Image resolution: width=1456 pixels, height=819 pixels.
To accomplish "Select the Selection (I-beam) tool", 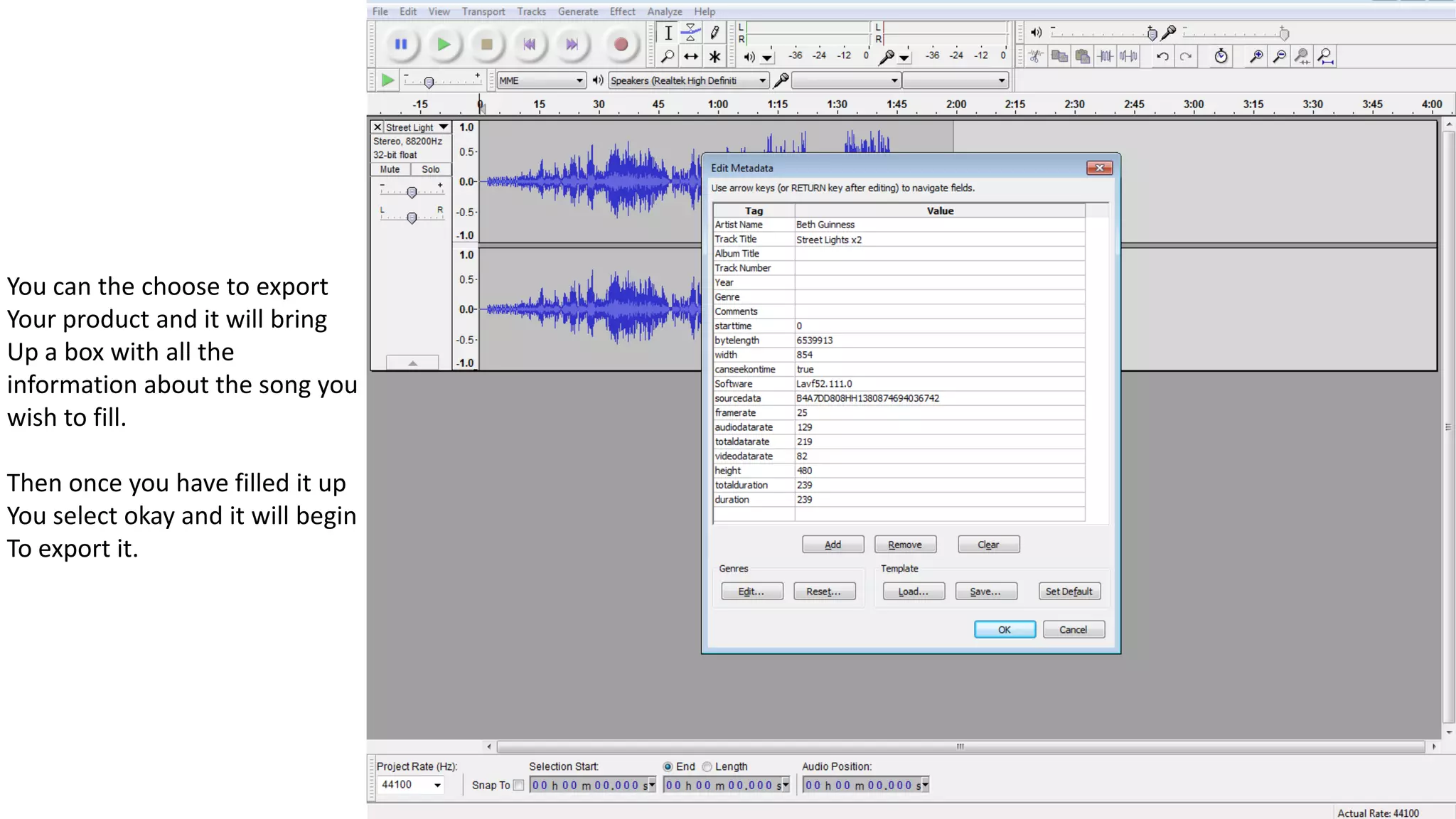I will [668, 33].
